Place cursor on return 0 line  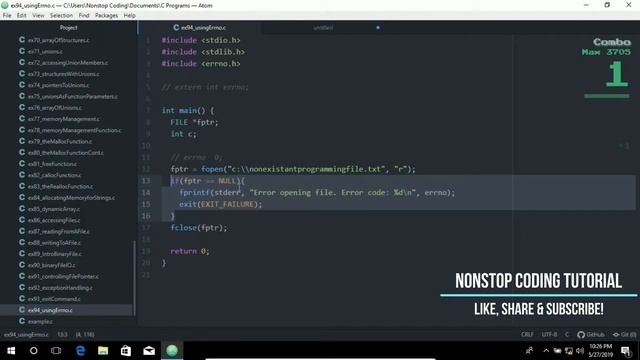coord(190,251)
